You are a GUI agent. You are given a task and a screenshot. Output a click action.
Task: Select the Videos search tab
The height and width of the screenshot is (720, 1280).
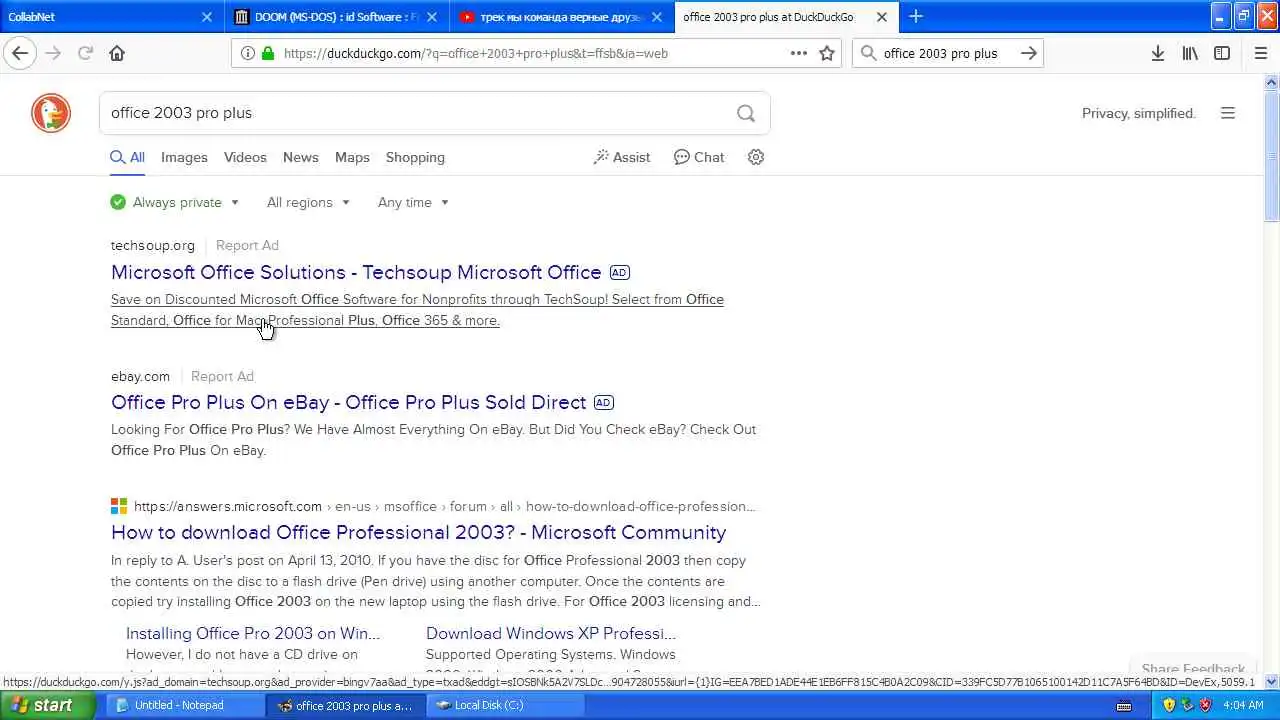coord(245,157)
